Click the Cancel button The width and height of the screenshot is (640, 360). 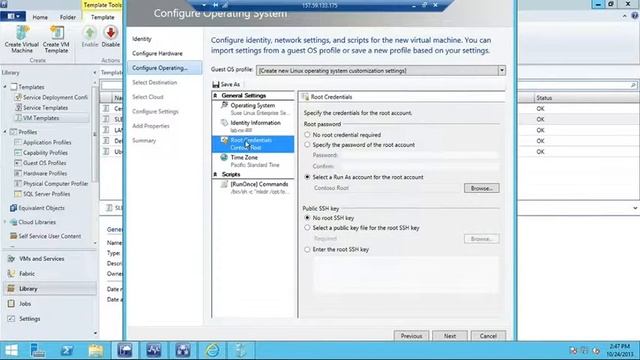point(488,336)
